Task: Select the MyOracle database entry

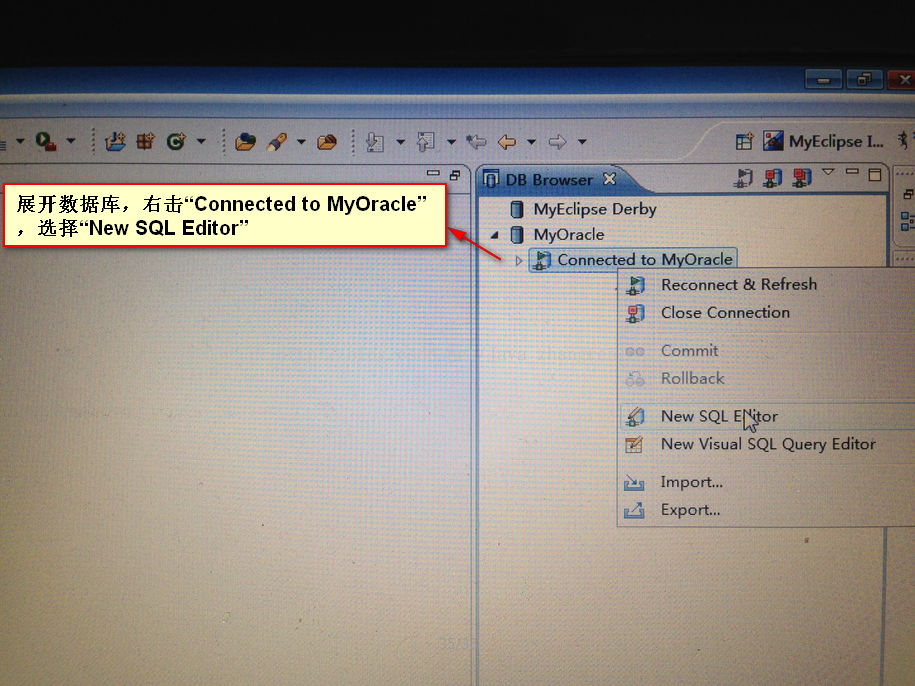Action: [x=568, y=234]
